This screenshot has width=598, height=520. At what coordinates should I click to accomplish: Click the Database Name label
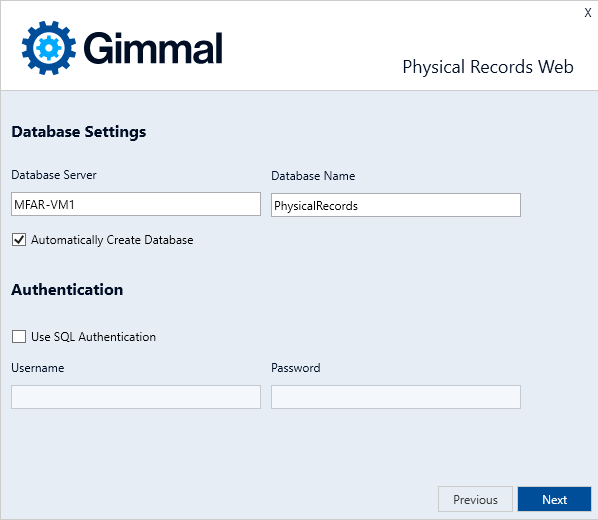click(313, 176)
